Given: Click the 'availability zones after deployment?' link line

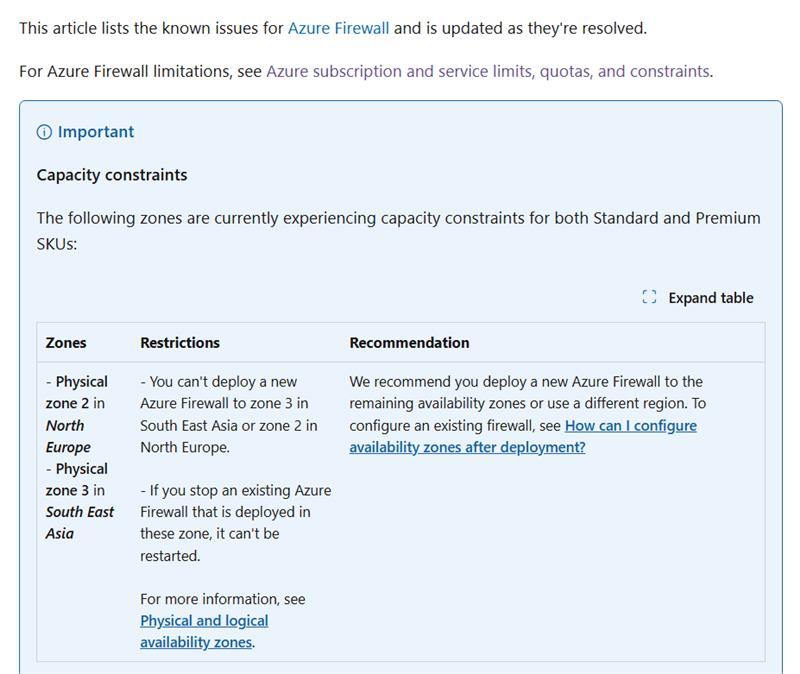Looking at the screenshot, I should [x=467, y=447].
